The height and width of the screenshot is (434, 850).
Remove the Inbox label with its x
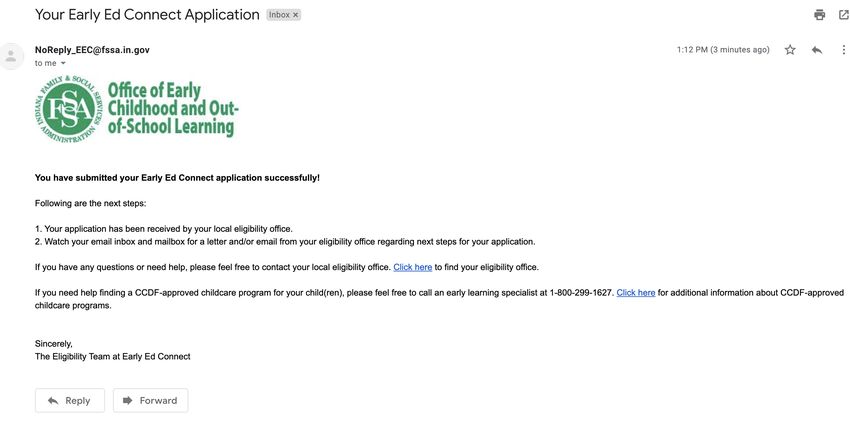click(295, 15)
